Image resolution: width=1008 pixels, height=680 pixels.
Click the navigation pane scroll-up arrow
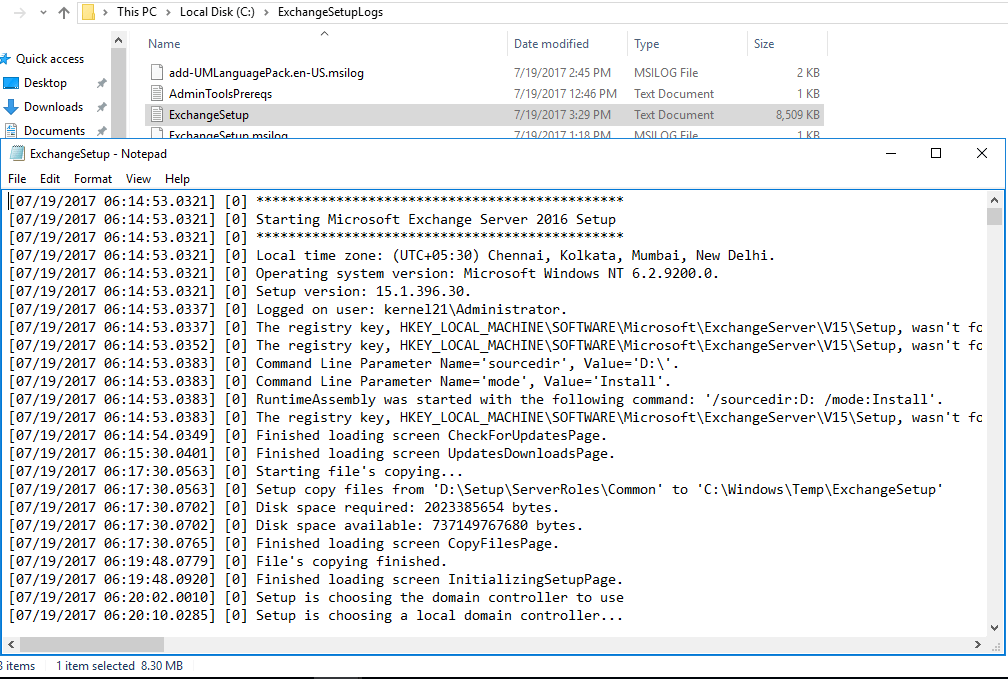pos(118,40)
